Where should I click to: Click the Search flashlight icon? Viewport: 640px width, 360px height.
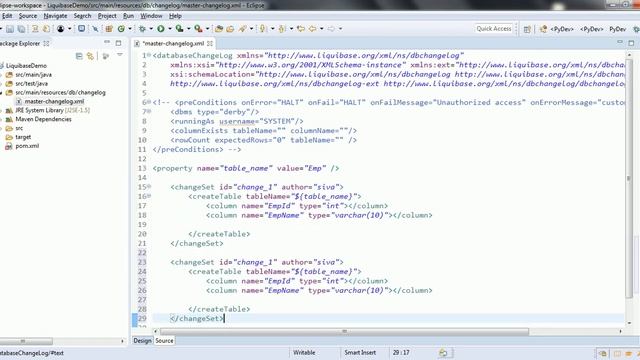tap(243, 29)
